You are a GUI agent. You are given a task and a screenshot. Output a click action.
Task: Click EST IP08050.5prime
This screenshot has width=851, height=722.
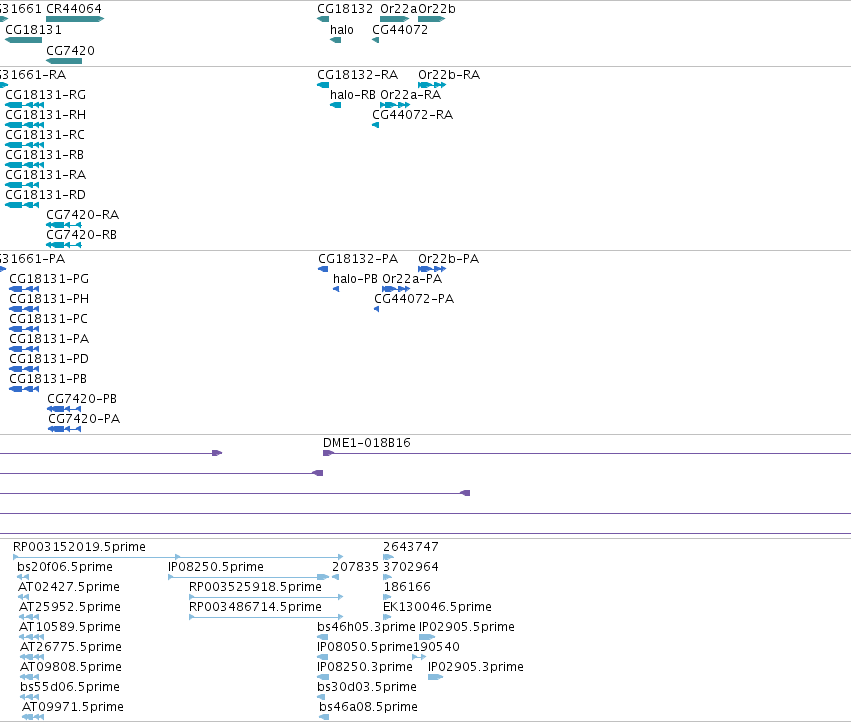point(365,647)
